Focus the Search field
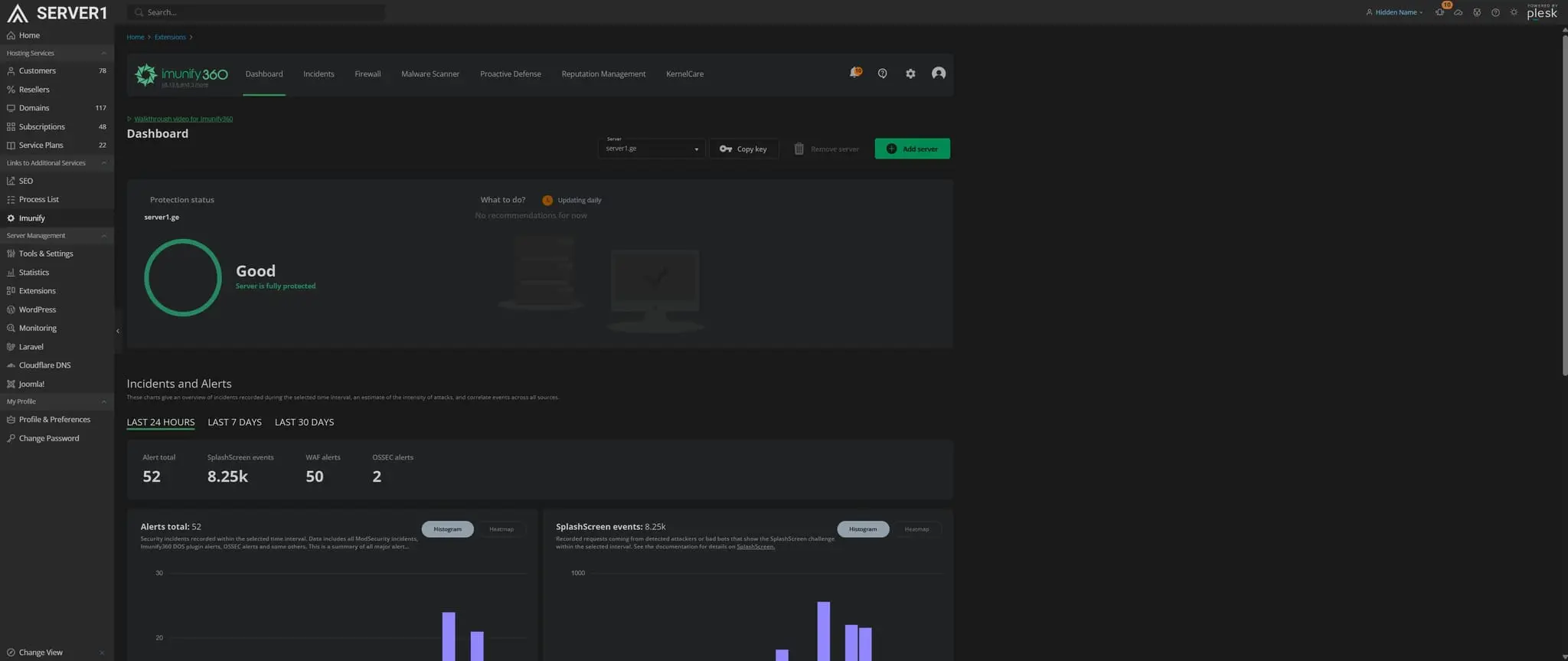Image resolution: width=1568 pixels, height=661 pixels. [x=256, y=12]
